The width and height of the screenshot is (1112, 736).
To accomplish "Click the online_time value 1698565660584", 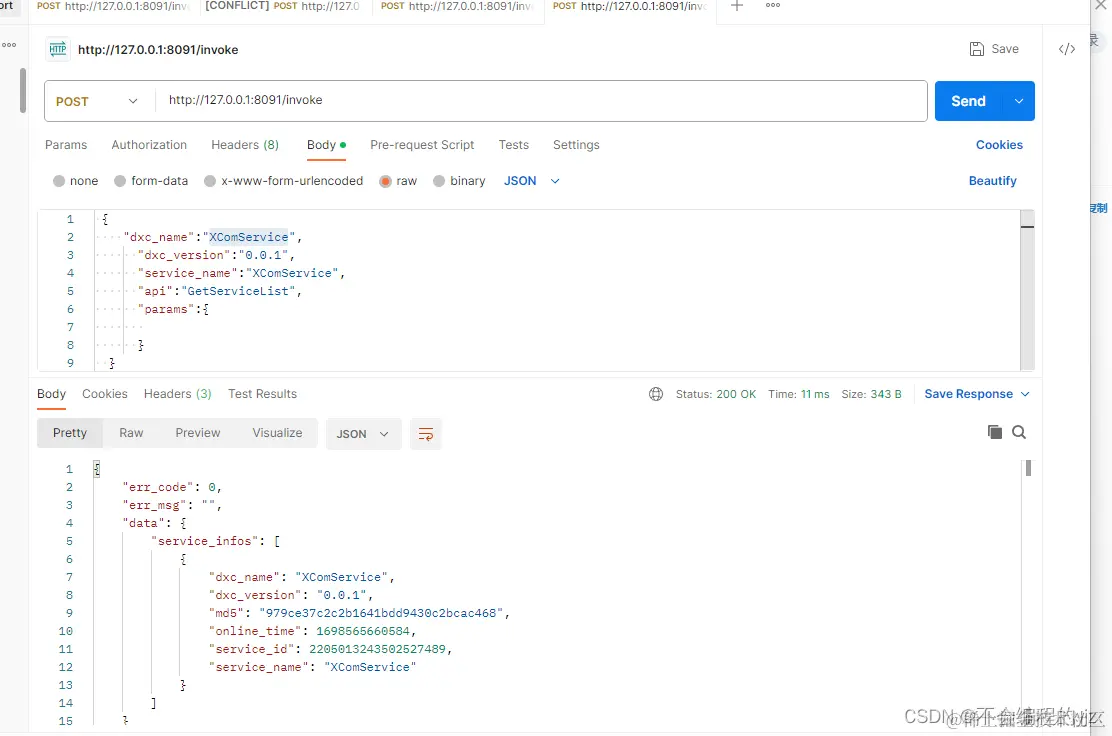I will tap(363, 631).
